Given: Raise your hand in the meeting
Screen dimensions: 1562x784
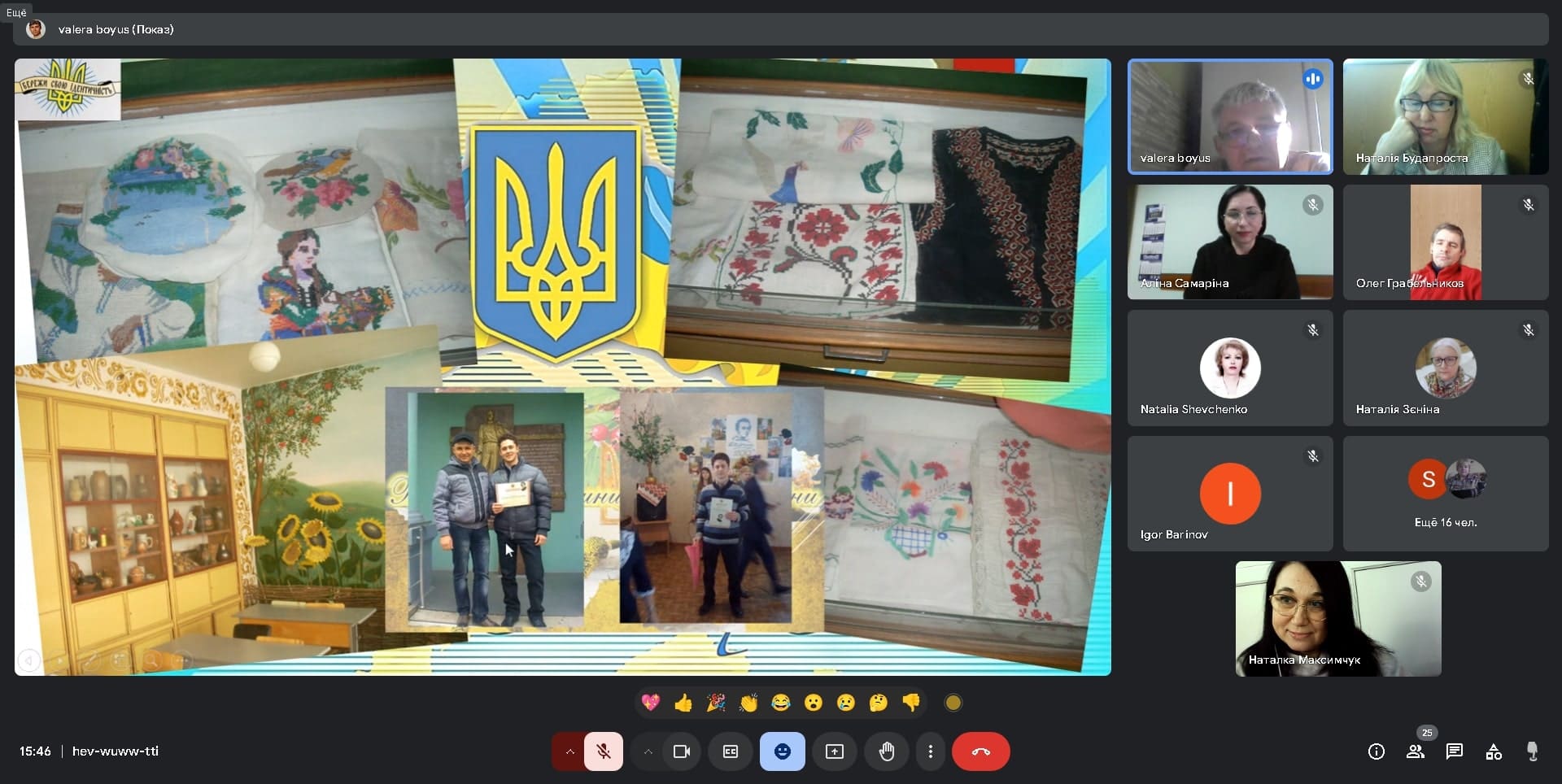Looking at the screenshot, I should [887, 751].
